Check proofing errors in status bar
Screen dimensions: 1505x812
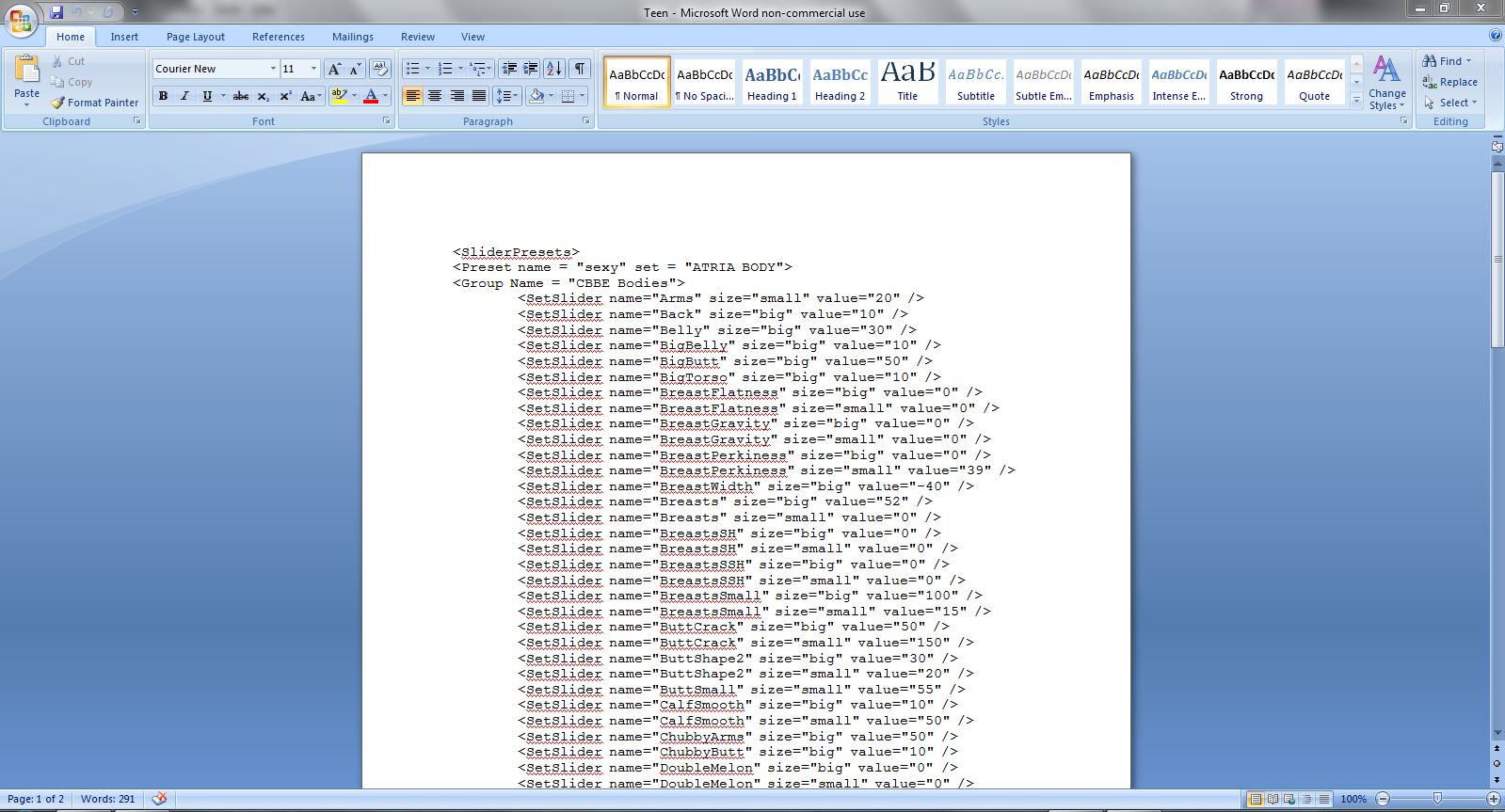click(159, 799)
